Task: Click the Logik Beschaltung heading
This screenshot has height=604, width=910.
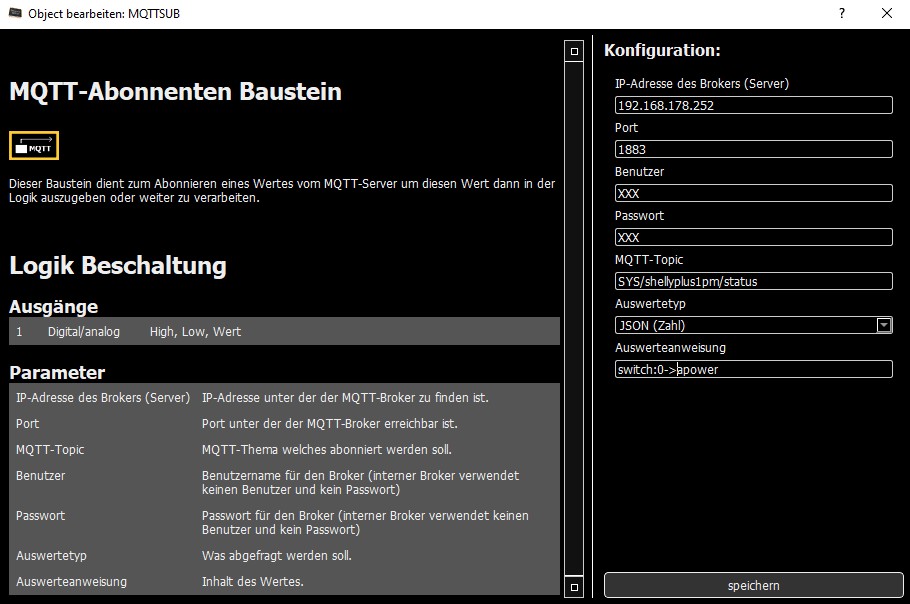Action: point(118,266)
